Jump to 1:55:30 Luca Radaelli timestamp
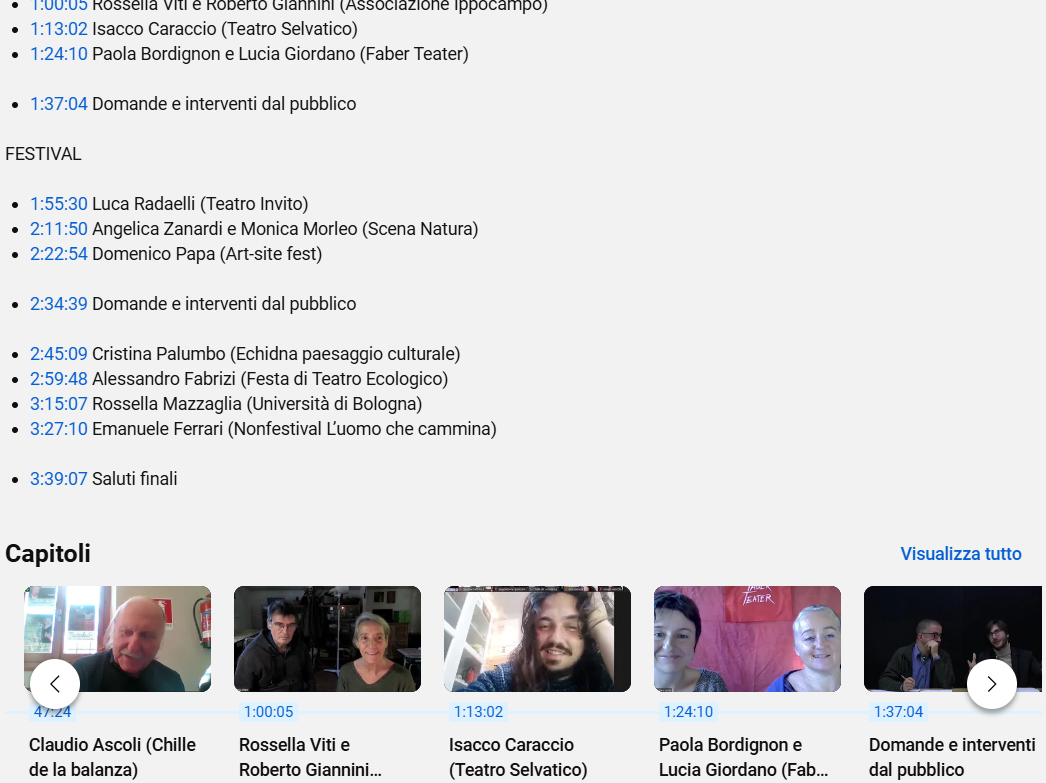The width and height of the screenshot is (1046, 783). [x=59, y=204]
